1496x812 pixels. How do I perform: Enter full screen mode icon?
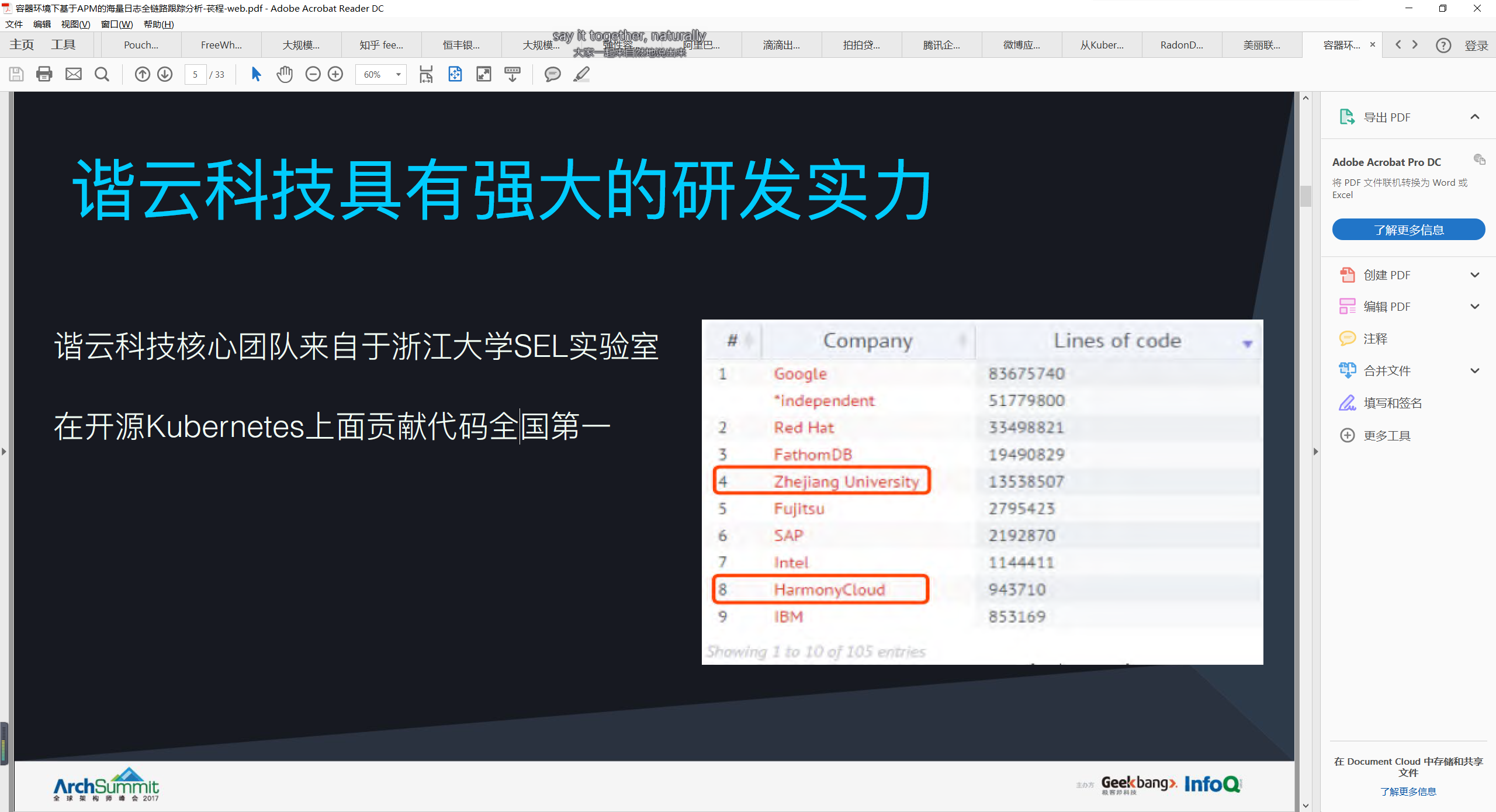(x=484, y=74)
